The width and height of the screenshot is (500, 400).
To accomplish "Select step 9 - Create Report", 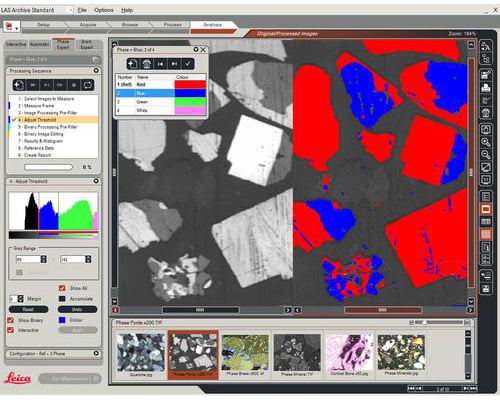I will 53,155.
